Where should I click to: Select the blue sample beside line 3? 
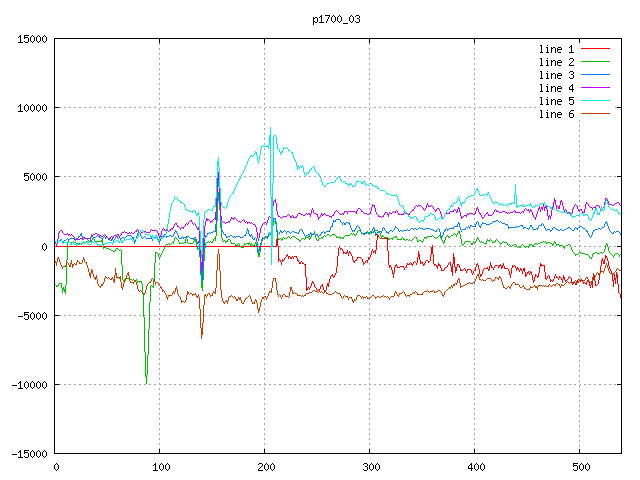tap(595, 75)
